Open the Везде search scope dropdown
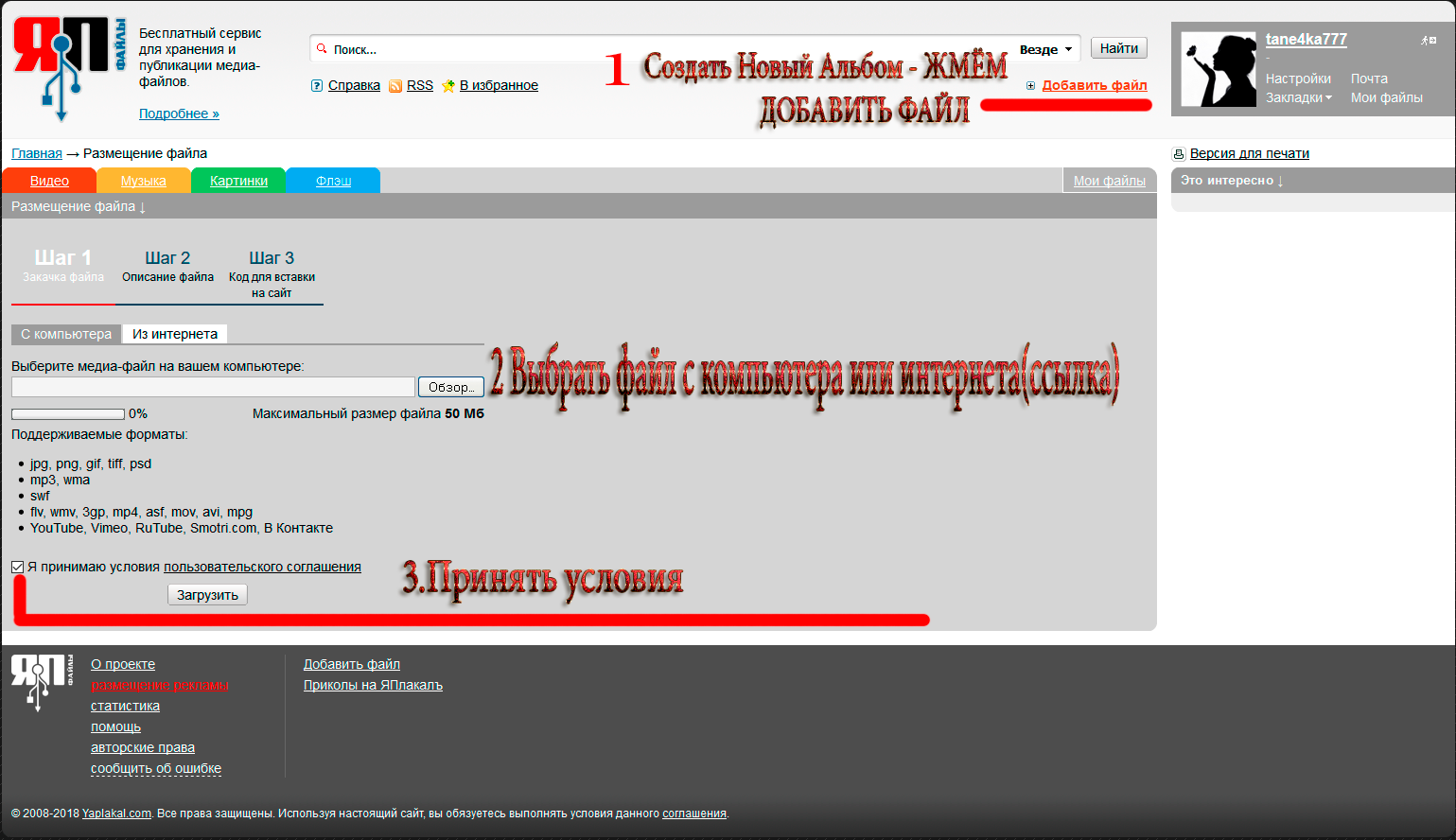1456x840 pixels. click(x=1045, y=49)
